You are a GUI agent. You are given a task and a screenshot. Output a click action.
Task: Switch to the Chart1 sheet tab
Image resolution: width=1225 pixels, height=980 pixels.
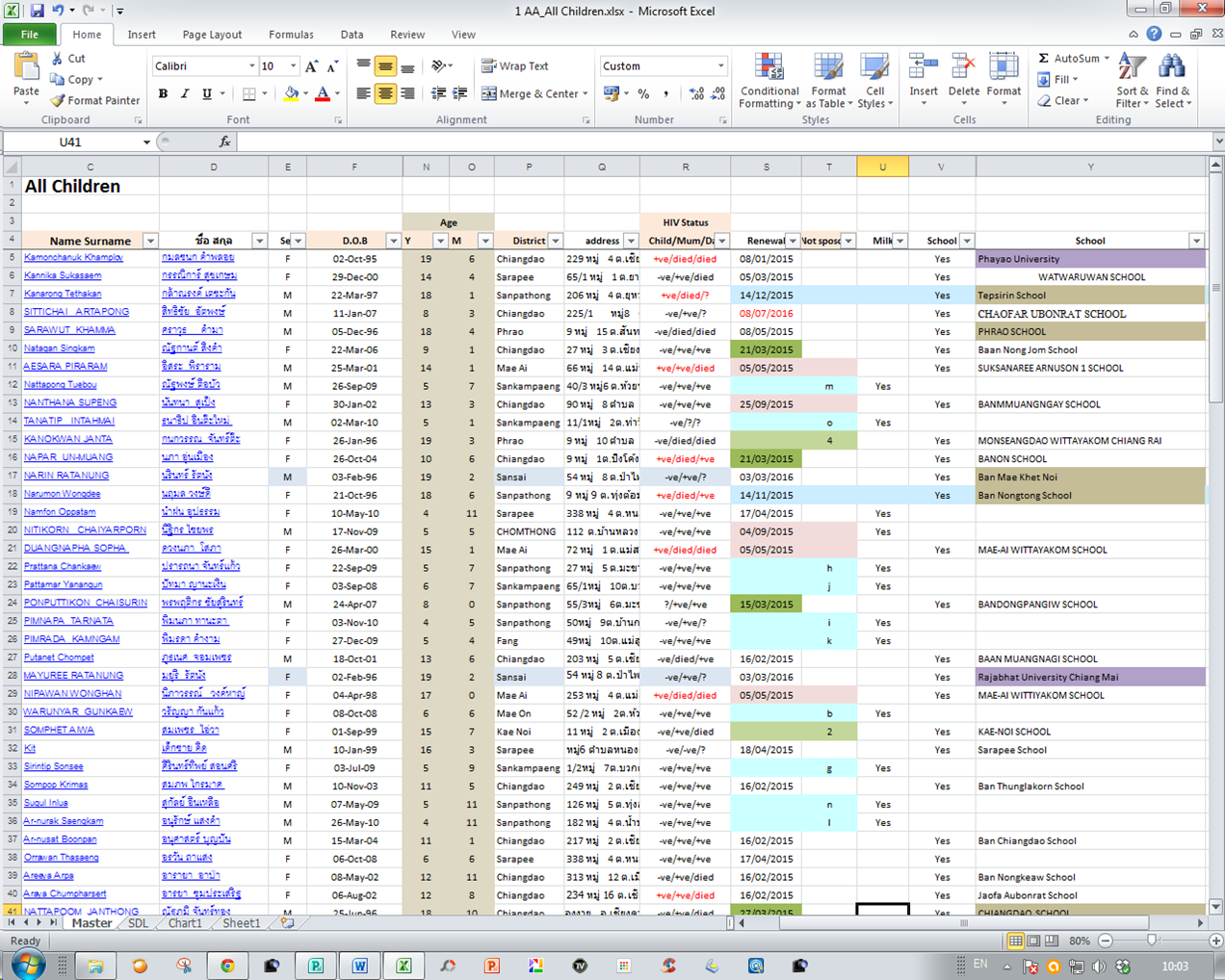(x=185, y=923)
